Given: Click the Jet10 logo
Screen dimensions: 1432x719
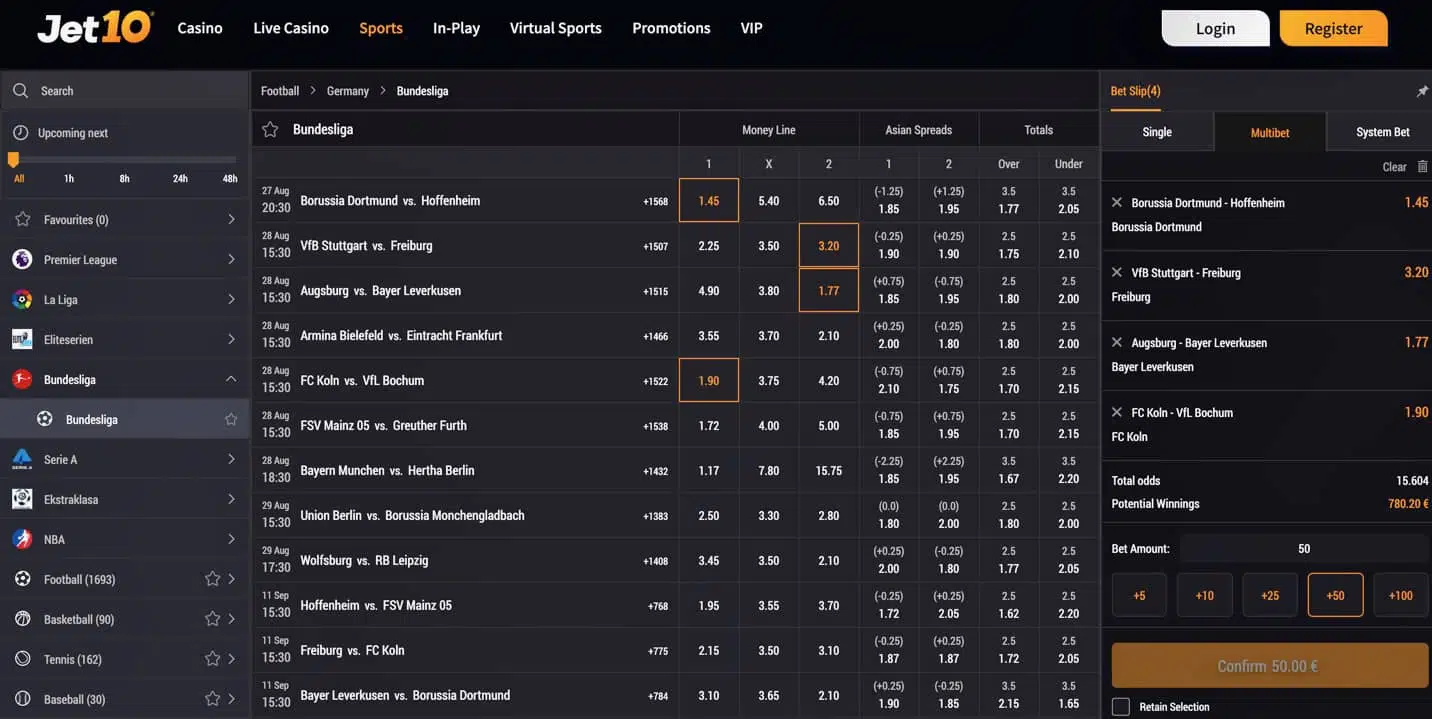Looking at the screenshot, I should pyautogui.click(x=95, y=27).
